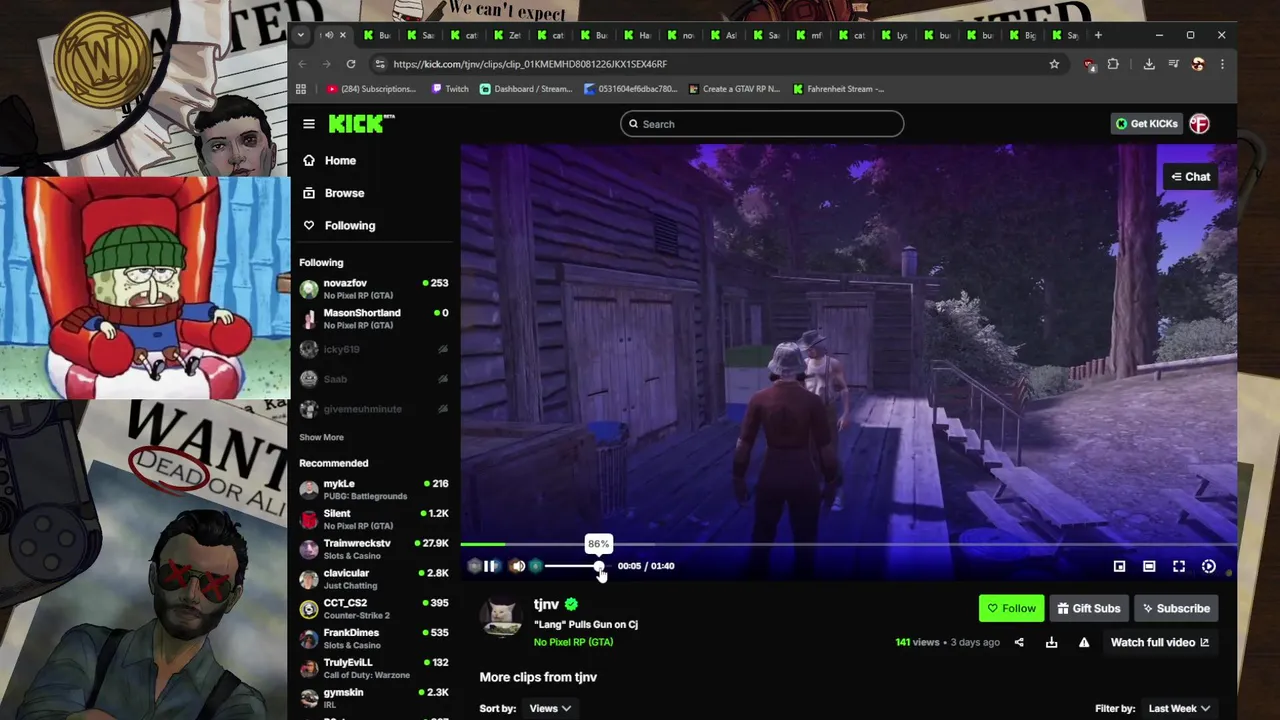This screenshot has height=720, width=1280.
Task: Focus the Kick Search field
Action: [x=762, y=124]
